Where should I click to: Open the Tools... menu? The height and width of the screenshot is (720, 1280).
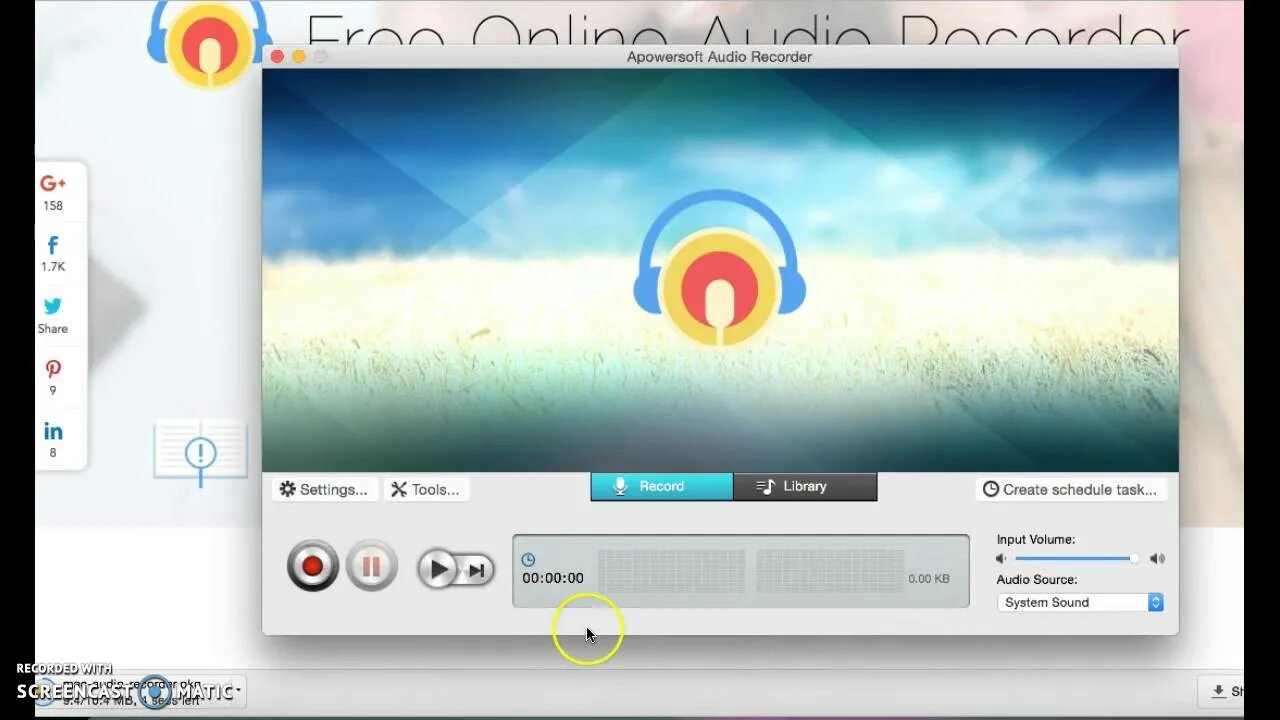coord(425,489)
